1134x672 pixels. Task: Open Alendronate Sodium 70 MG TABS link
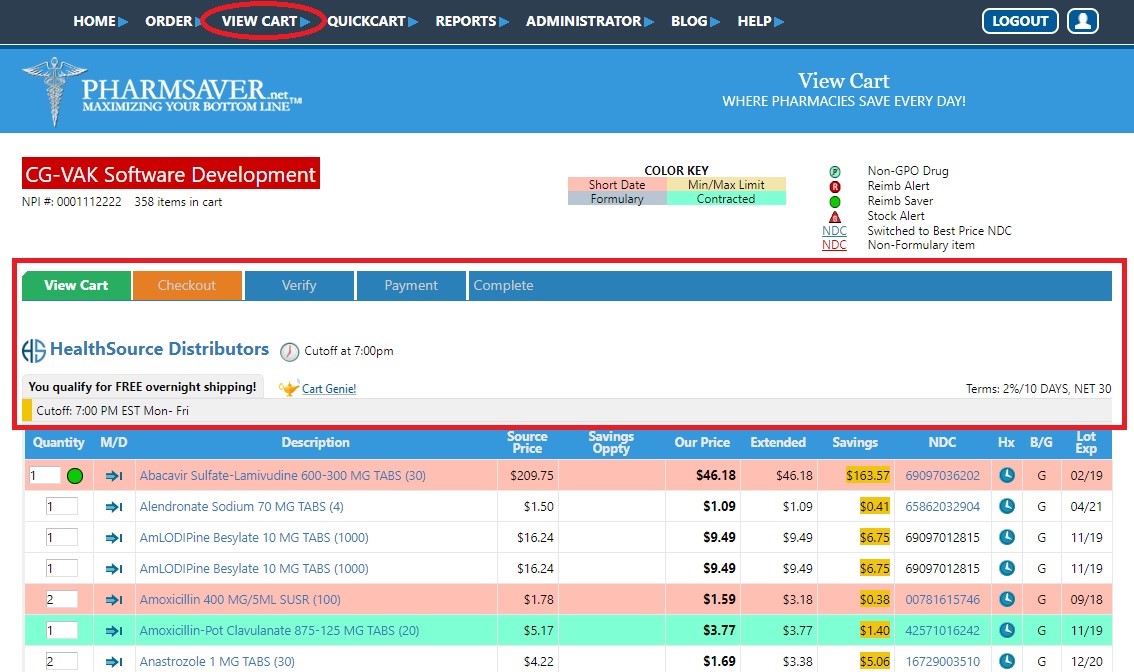(x=242, y=507)
